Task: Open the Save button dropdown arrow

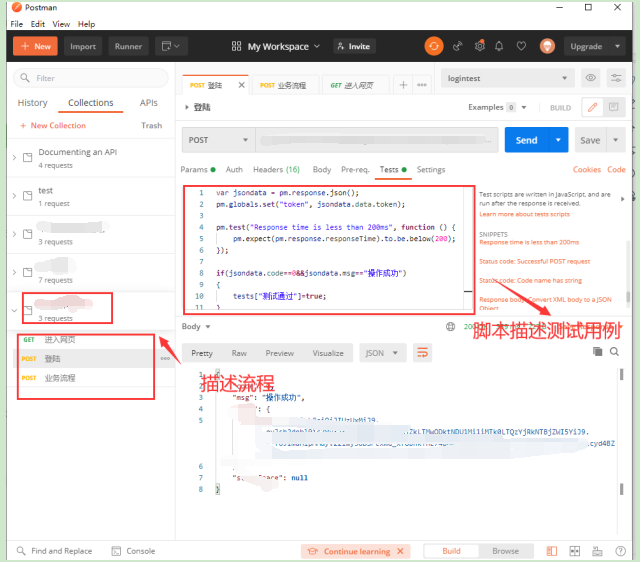Action: pos(616,140)
